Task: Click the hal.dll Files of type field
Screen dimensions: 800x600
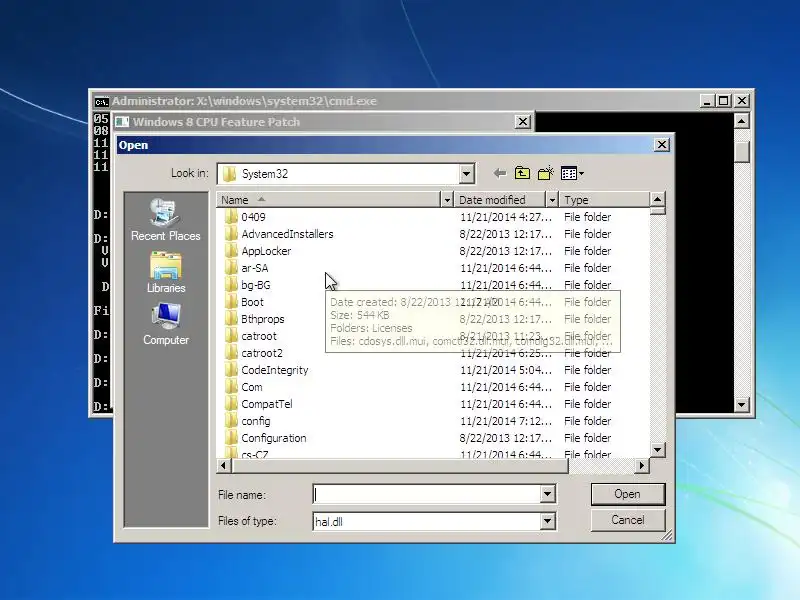Action: tap(427, 521)
